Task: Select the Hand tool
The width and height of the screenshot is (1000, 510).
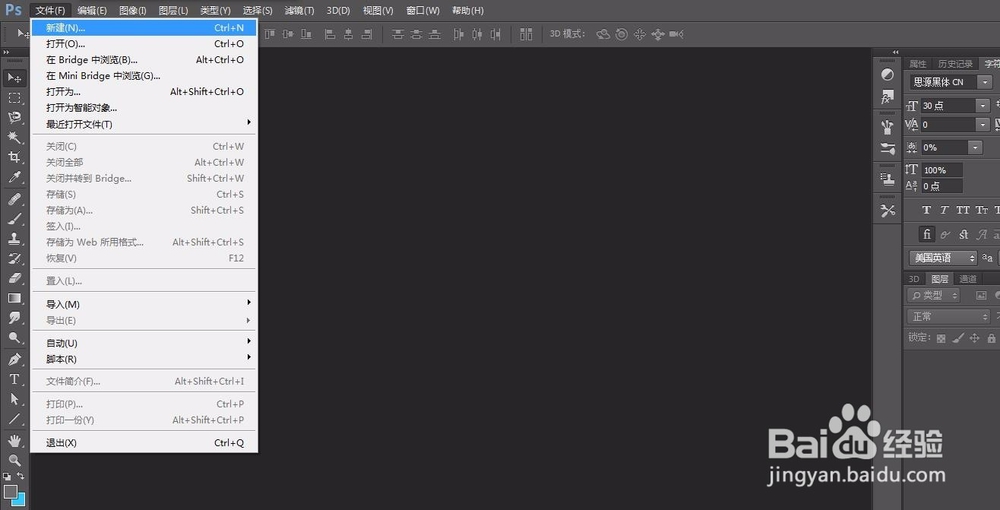Action: (14, 441)
